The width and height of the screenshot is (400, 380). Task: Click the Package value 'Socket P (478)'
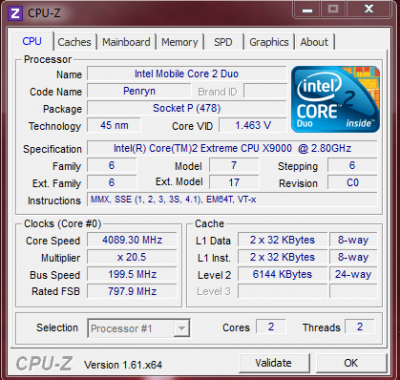coord(187,108)
